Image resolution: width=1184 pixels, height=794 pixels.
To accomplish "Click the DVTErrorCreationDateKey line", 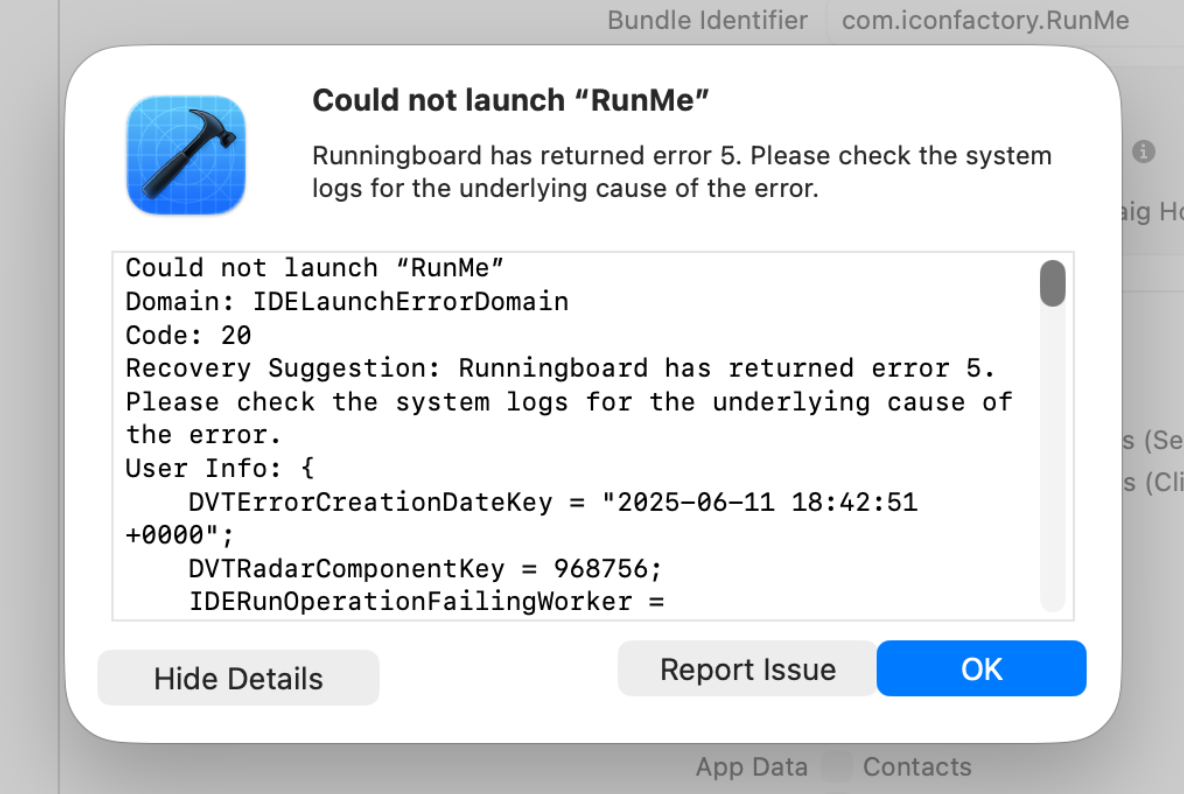I will [553, 502].
